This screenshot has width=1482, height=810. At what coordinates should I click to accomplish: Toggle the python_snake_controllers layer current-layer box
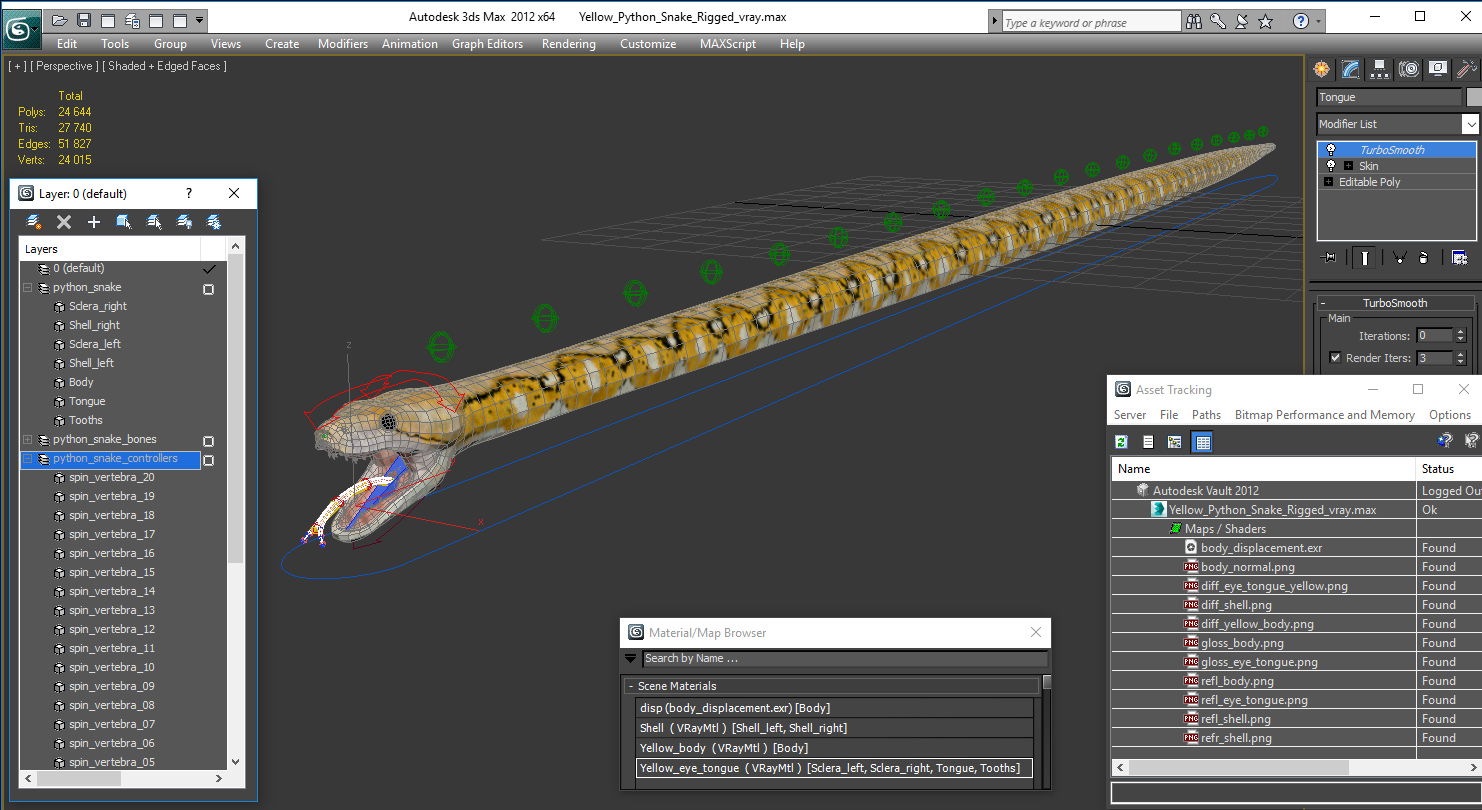point(209,460)
